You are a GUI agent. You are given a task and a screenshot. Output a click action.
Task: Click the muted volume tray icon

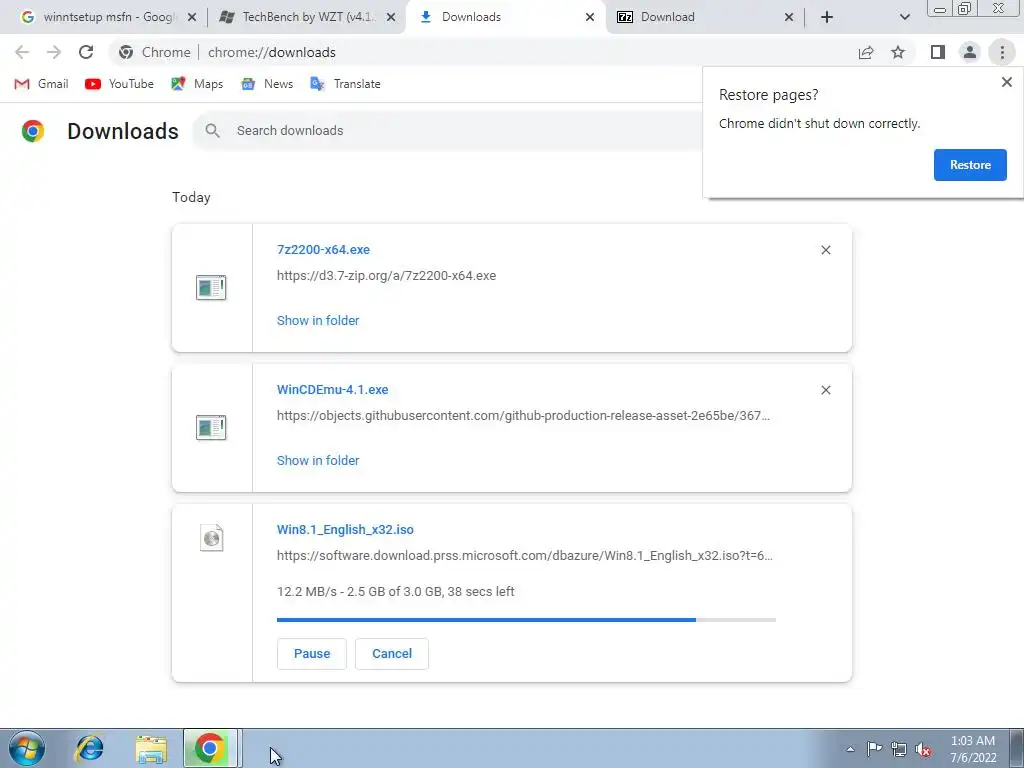[923, 749]
